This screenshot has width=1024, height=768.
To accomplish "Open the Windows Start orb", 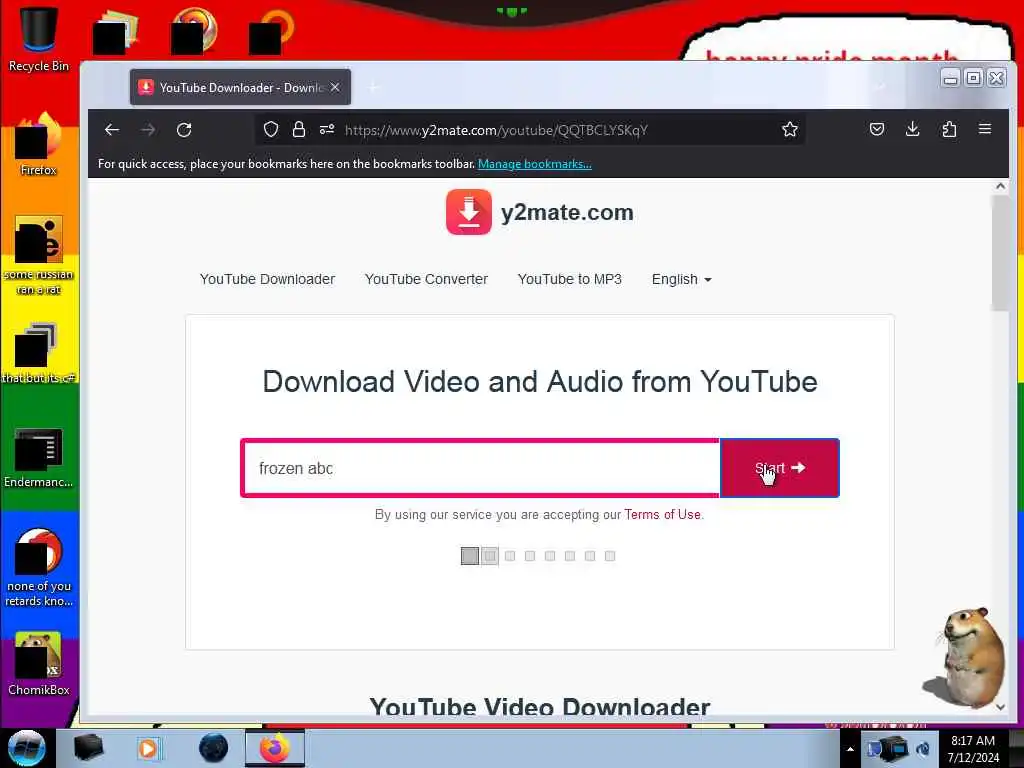I will 26,748.
